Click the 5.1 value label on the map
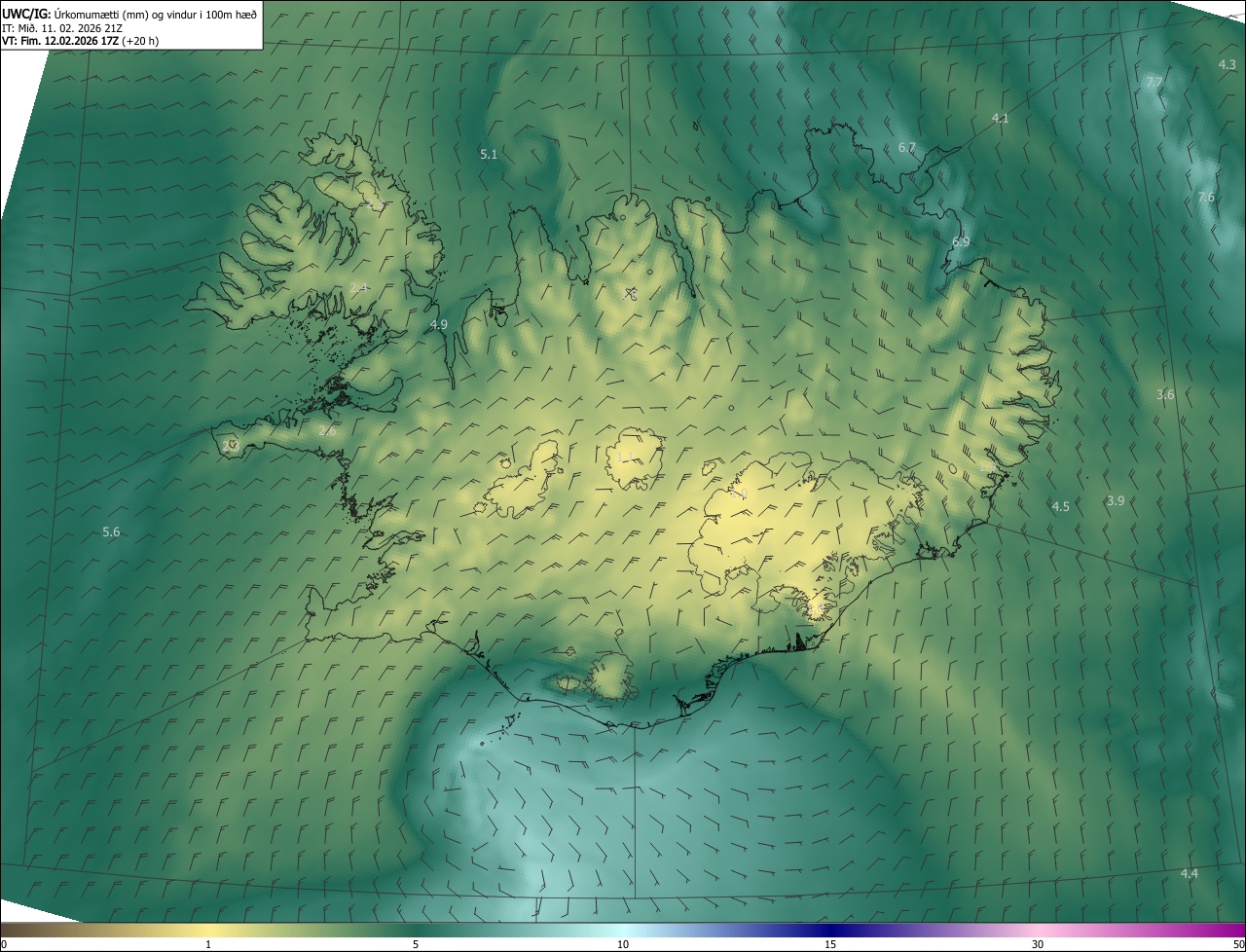This screenshot has height=952, width=1246. [489, 154]
